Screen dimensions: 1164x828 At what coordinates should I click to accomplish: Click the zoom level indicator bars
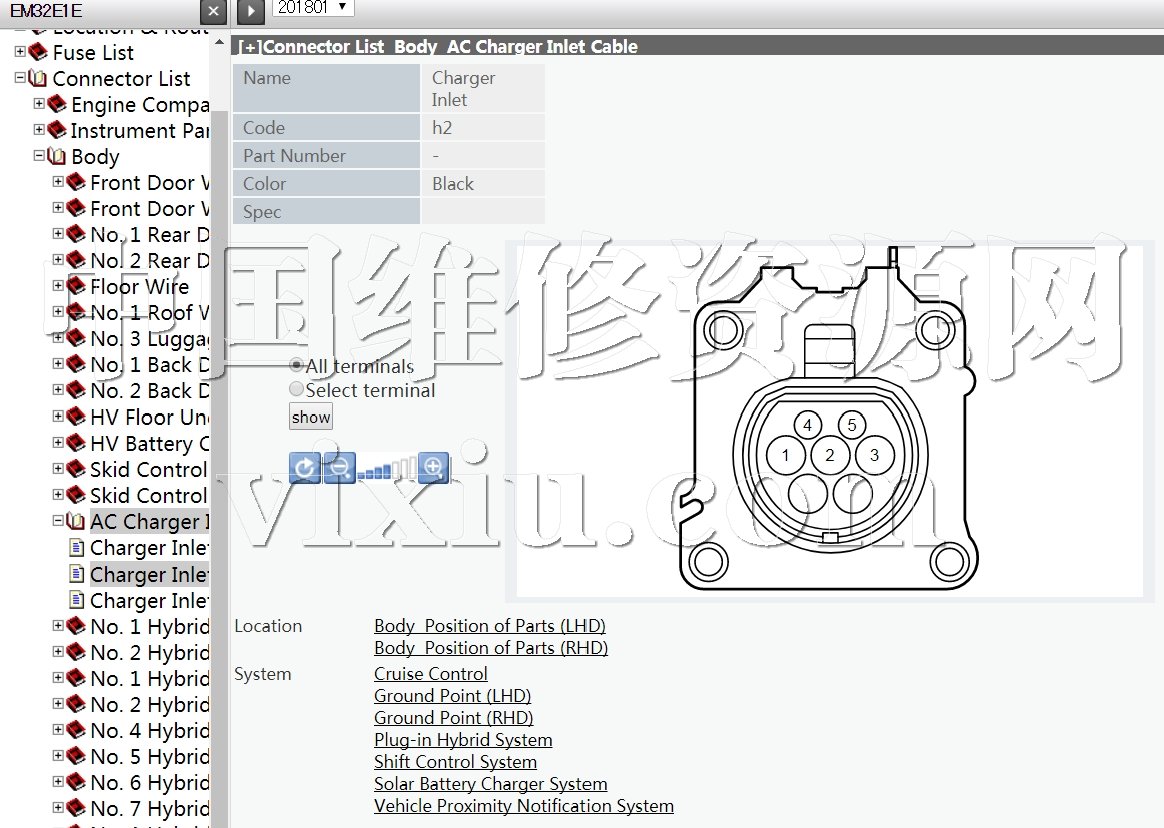click(x=387, y=468)
